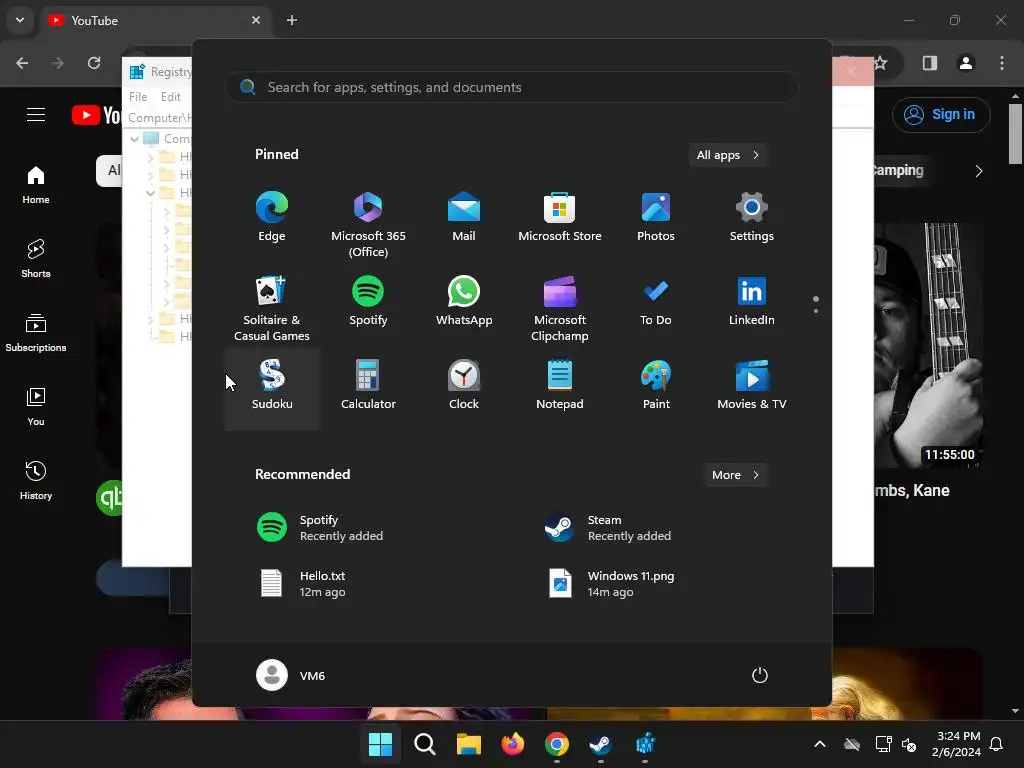Reload the Chrome page
Image resolution: width=1024 pixels, height=768 pixels.
(94, 63)
